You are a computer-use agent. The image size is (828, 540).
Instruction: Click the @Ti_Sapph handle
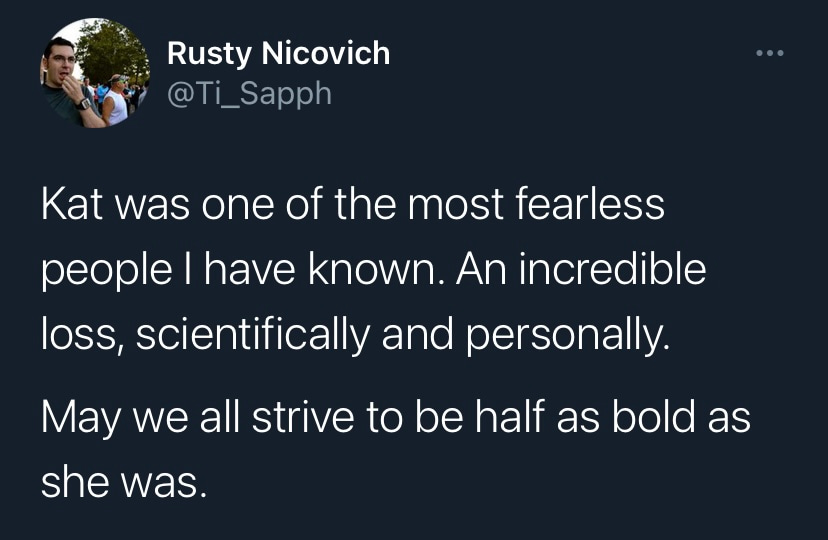[x=249, y=94]
